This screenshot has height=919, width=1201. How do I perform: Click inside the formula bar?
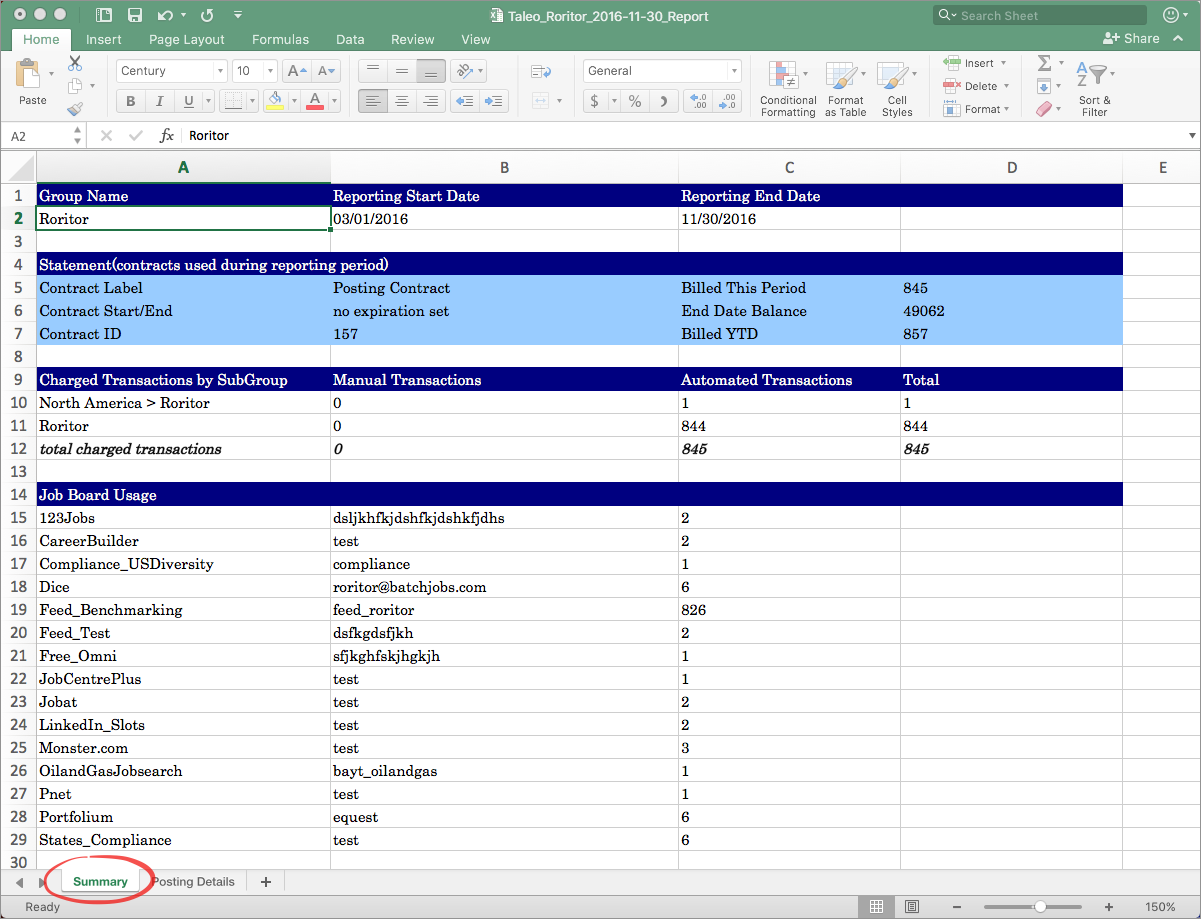(400, 134)
